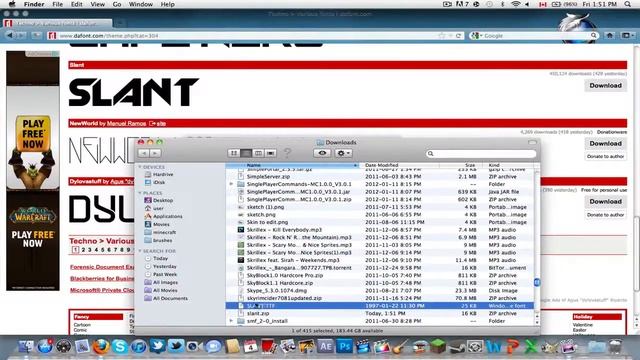Collapse the SEARCH FOR sidebar section
This screenshot has height=360, width=640.
(x=140, y=251)
